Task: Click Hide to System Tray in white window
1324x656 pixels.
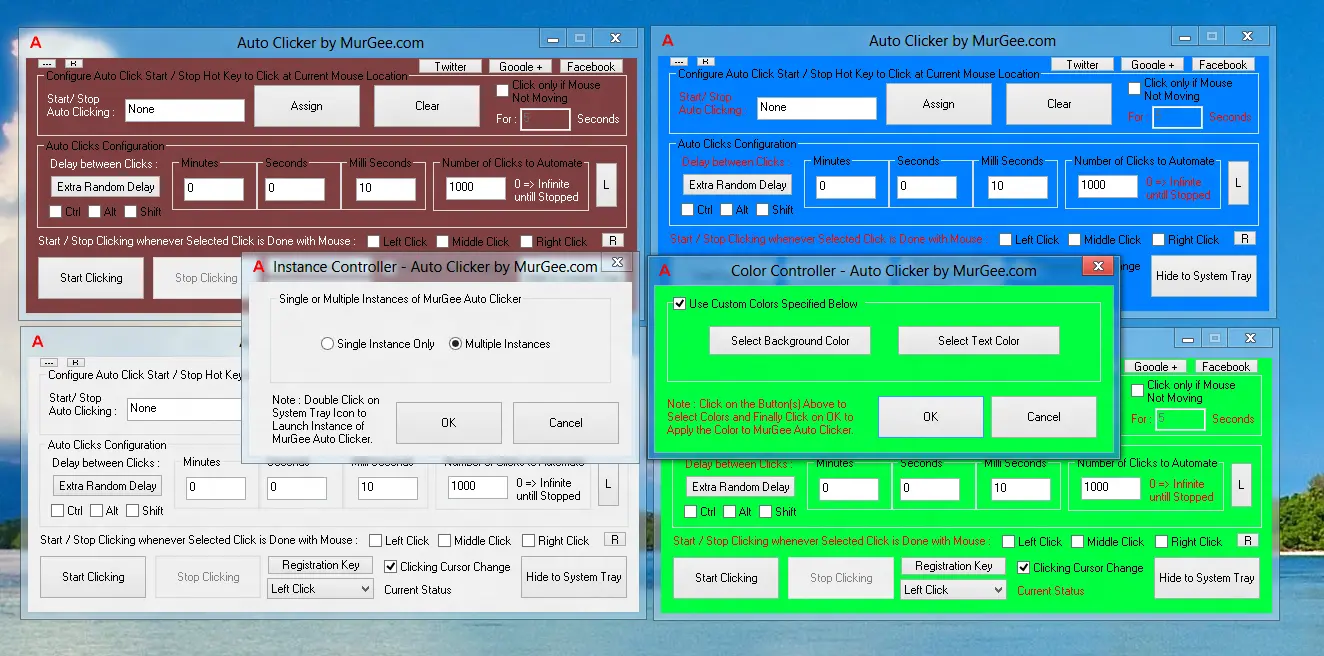Action: pos(574,577)
